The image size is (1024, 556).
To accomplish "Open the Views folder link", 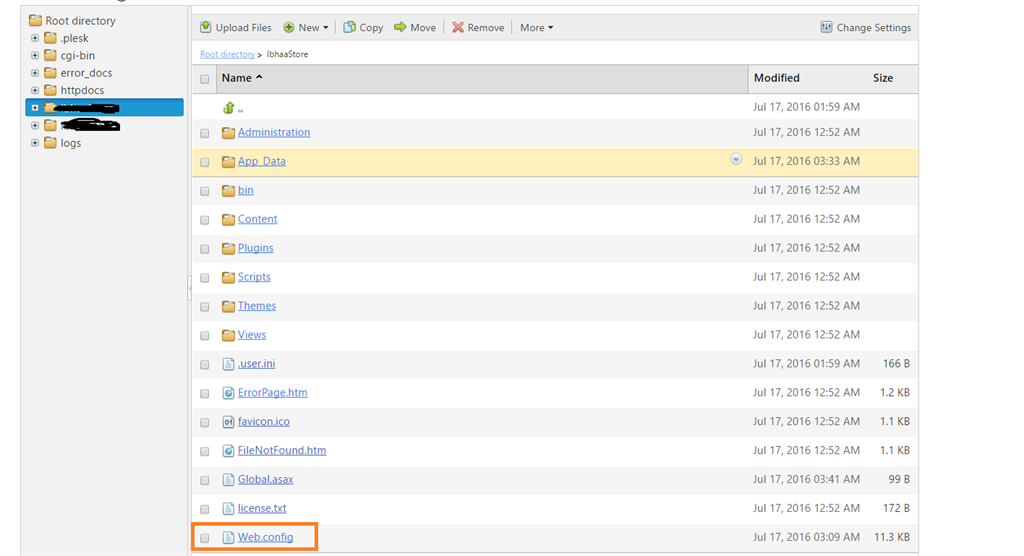I will (251, 335).
